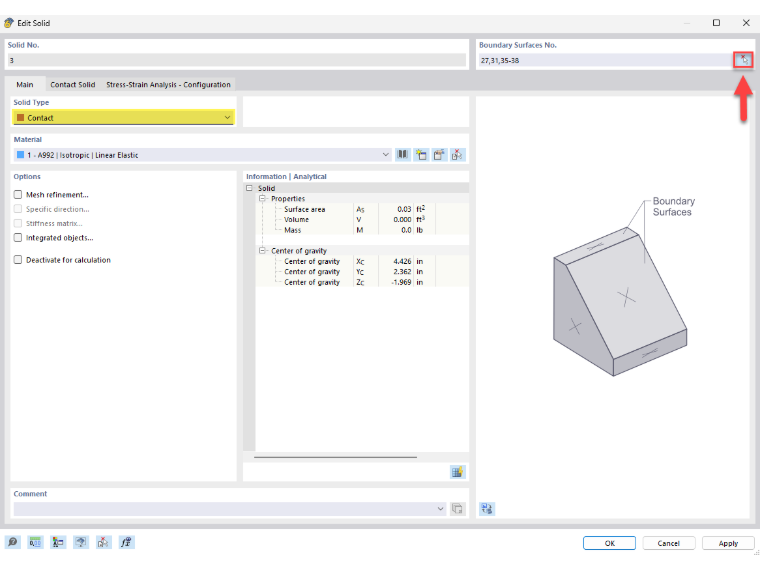The width and height of the screenshot is (760, 570).
Task: Open the Solid Type dropdown showing Contact
Action: point(124,118)
